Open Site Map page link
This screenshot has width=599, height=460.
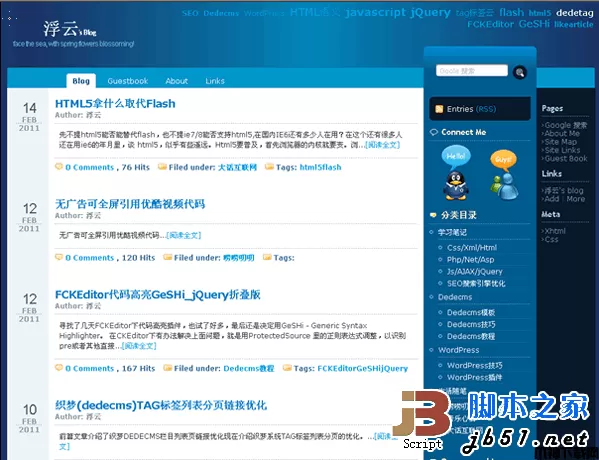[x=560, y=142]
